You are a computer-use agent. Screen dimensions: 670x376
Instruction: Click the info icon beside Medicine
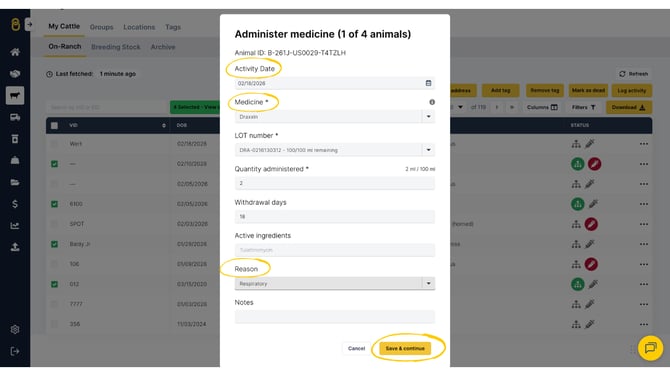tap(432, 102)
